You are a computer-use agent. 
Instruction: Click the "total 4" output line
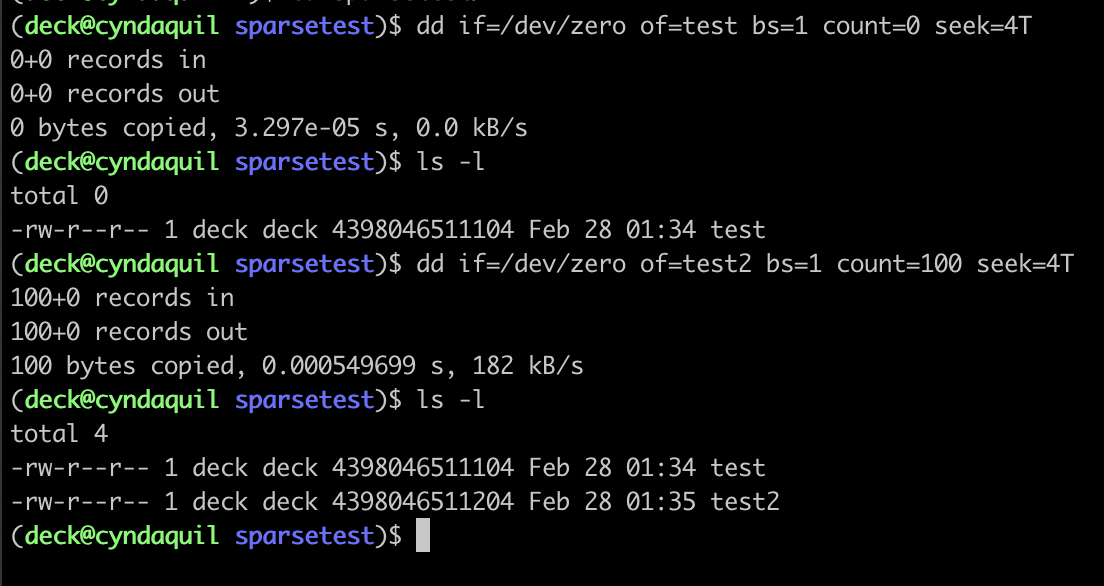[x=59, y=434]
